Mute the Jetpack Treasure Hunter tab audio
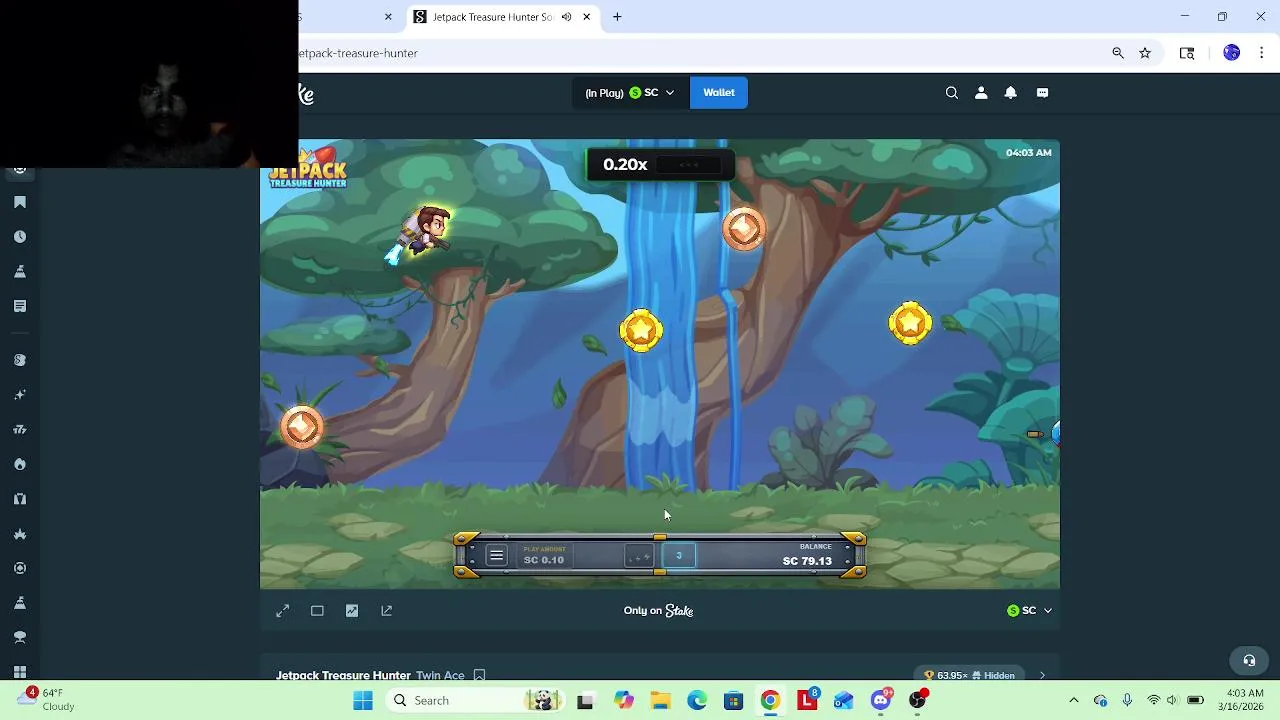The width and height of the screenshot is (1280, 720). [567, 17]
